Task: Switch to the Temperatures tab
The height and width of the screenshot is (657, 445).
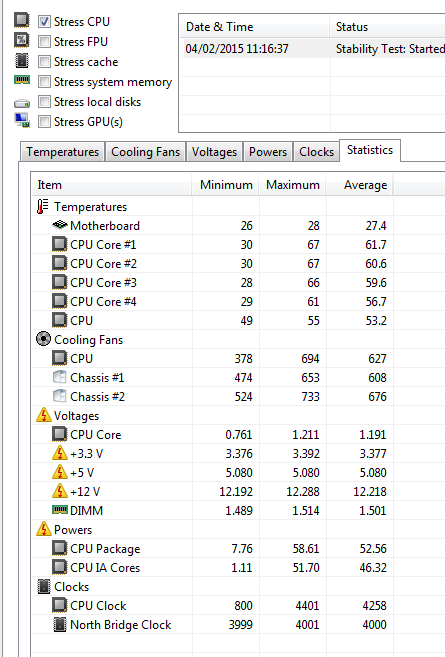Action: [62, 152]
